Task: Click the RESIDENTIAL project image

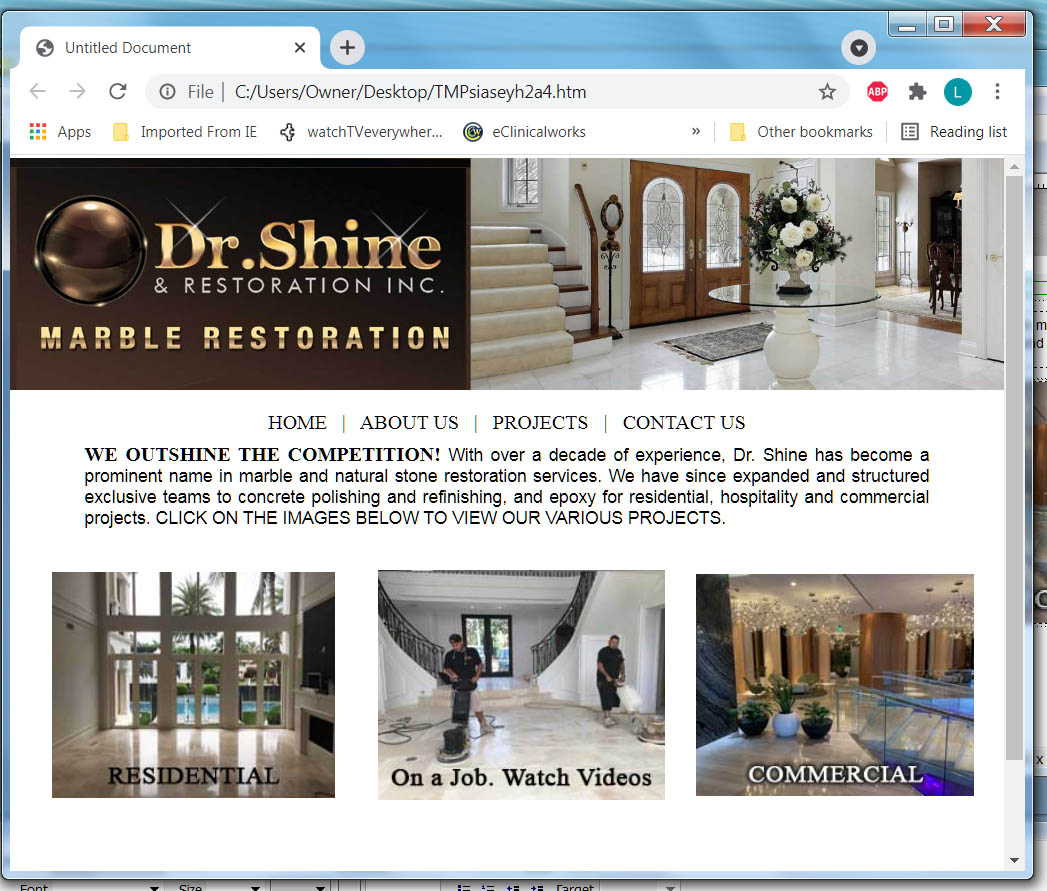Action: [x=194, y=685]
